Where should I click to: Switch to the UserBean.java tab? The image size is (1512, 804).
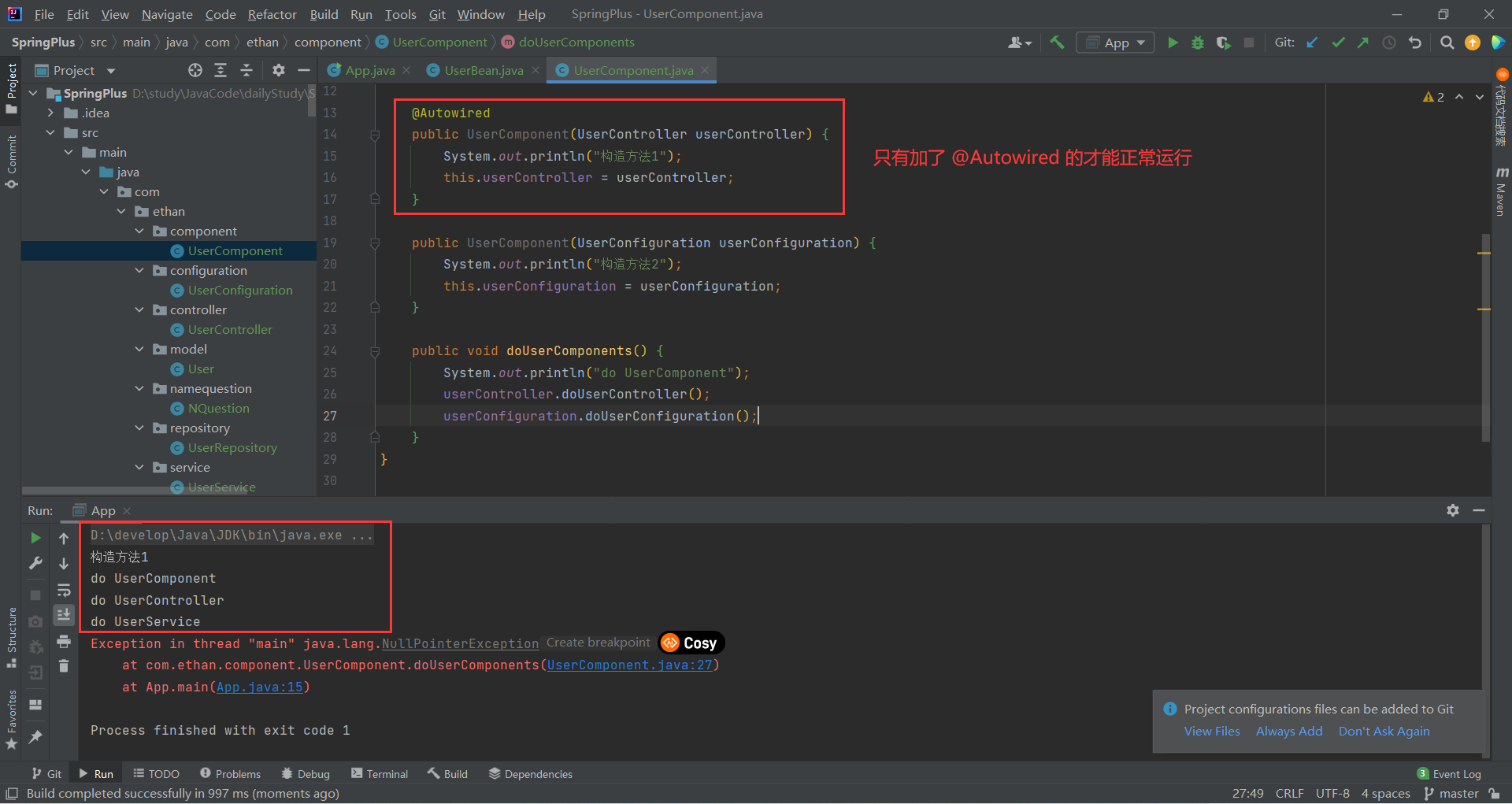483,70
